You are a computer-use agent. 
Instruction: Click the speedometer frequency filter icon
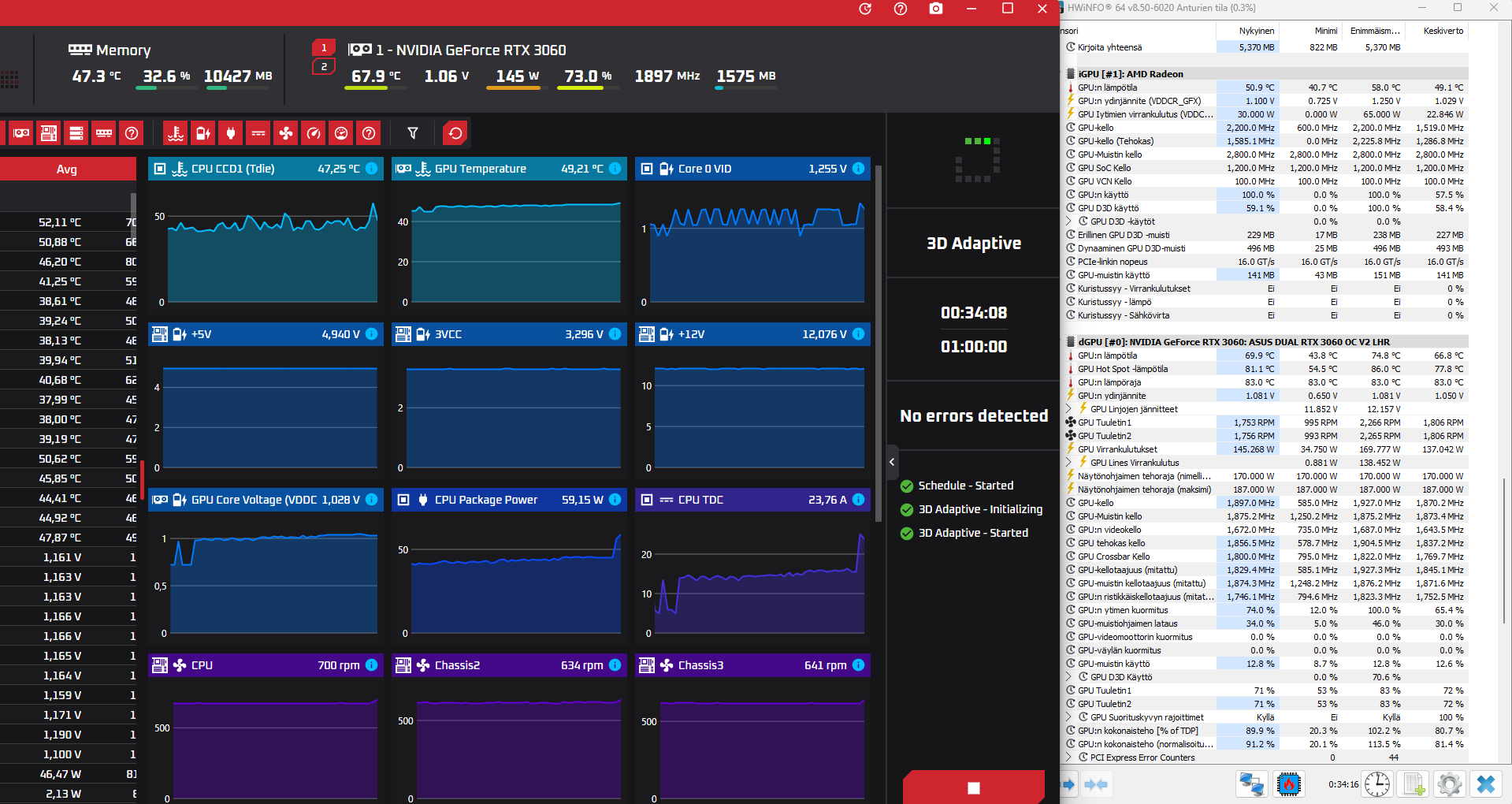(314, 133)
